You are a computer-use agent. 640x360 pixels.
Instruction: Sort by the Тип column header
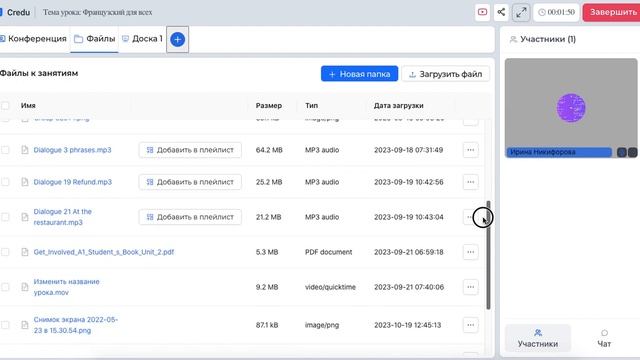311,105
